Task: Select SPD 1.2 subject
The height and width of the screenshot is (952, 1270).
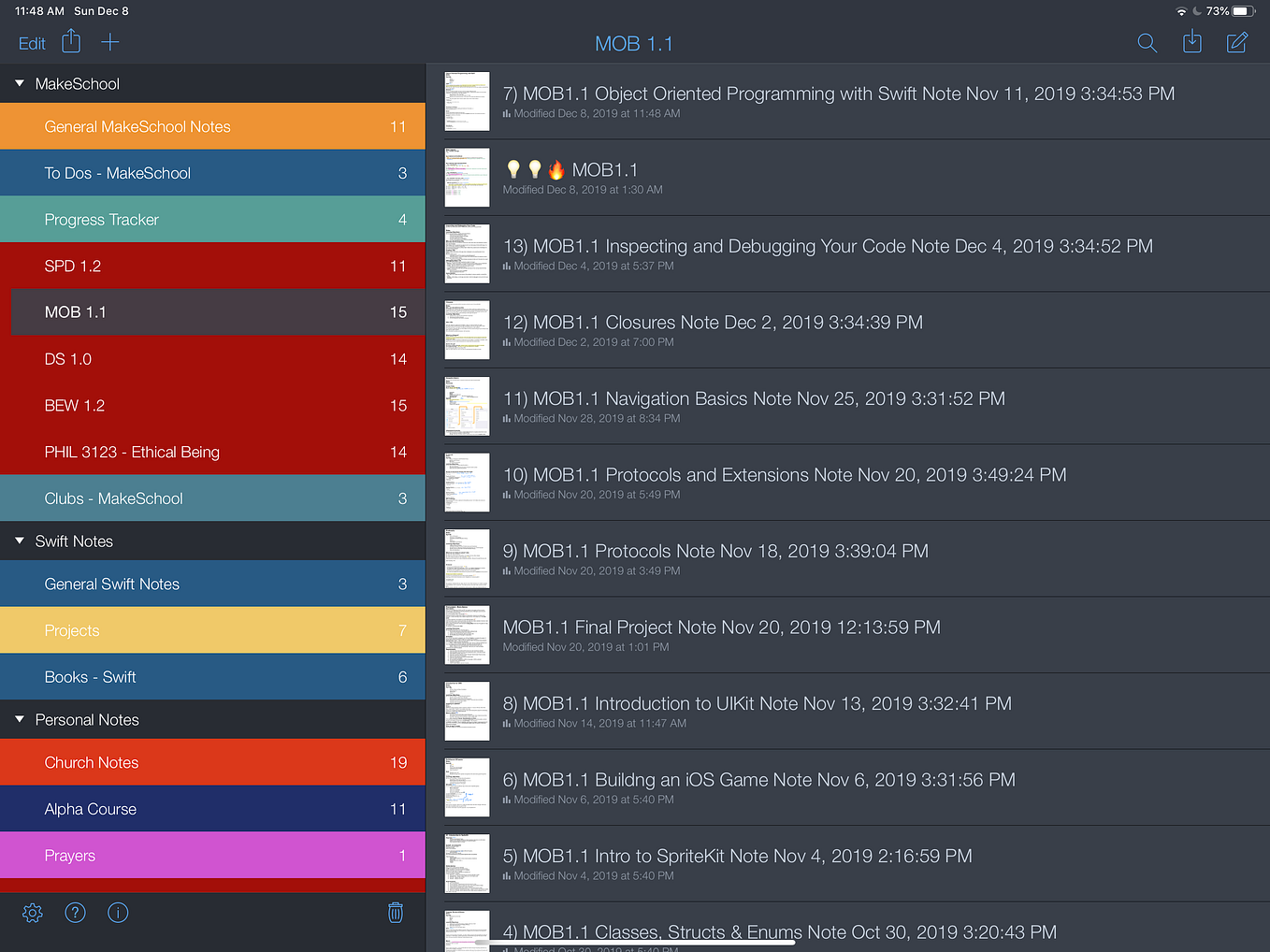Action: 212,266
